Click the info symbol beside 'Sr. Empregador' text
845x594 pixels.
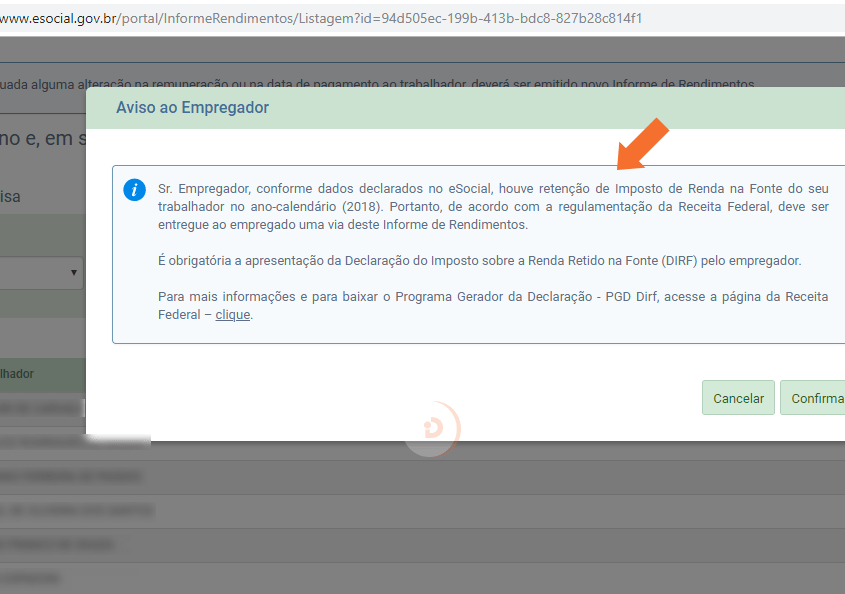click(x=135, y=190)
